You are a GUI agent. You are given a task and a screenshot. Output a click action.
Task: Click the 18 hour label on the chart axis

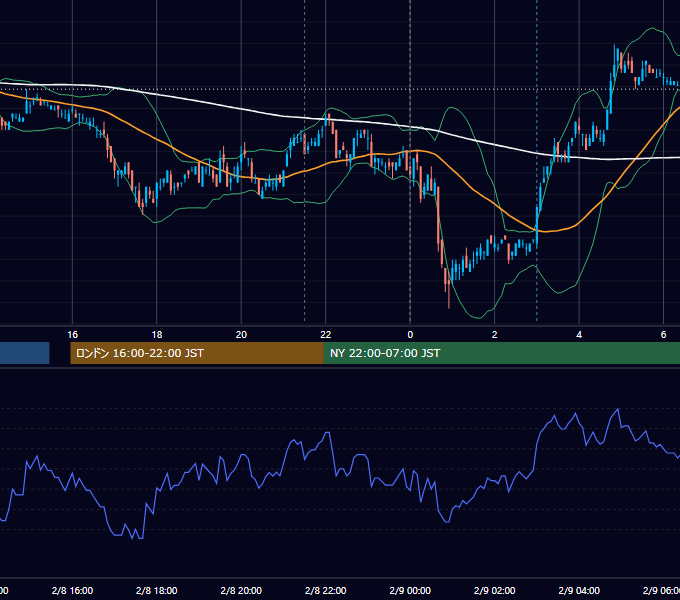click(x=157, y=335)
